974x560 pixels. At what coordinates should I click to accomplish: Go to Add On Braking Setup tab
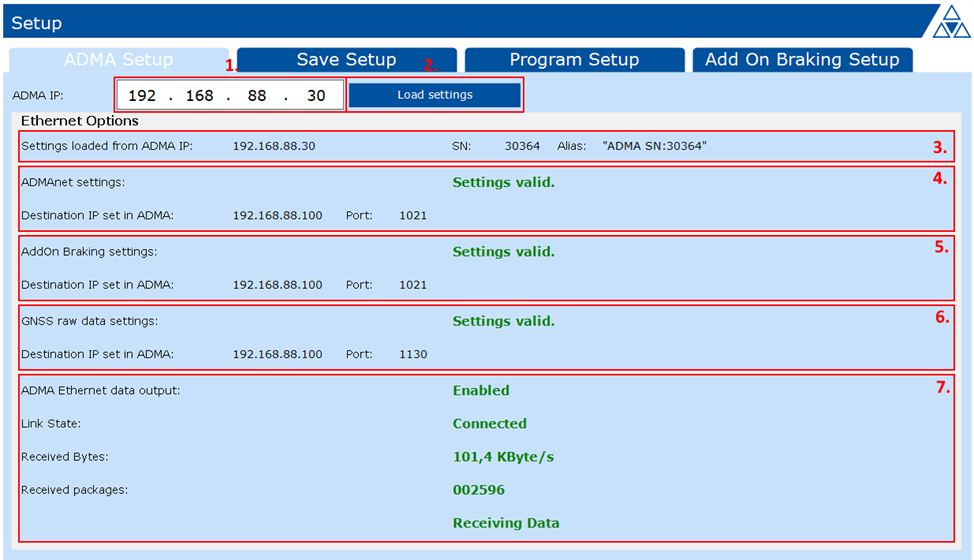tap(803, 60)
